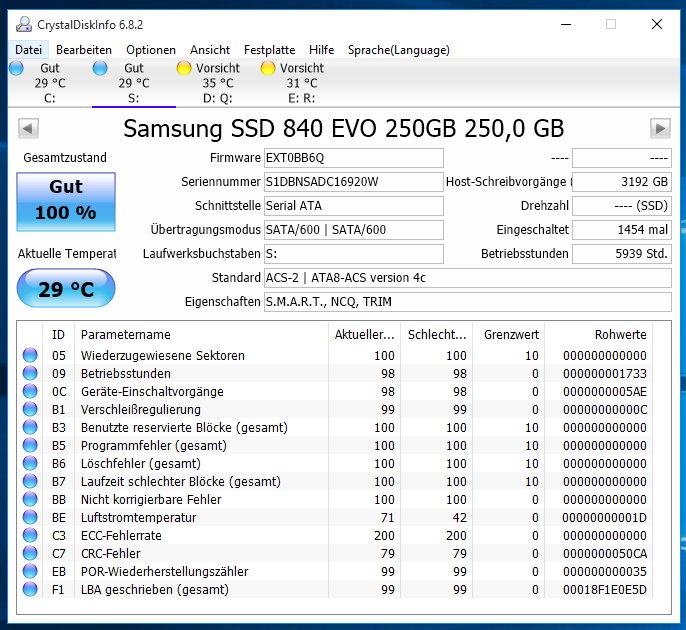Image resolution: width=686 pixels, height=630 pixels.
Task: Select the Löschfehler (gesamt) parameter text
Action: coord(141,464)
